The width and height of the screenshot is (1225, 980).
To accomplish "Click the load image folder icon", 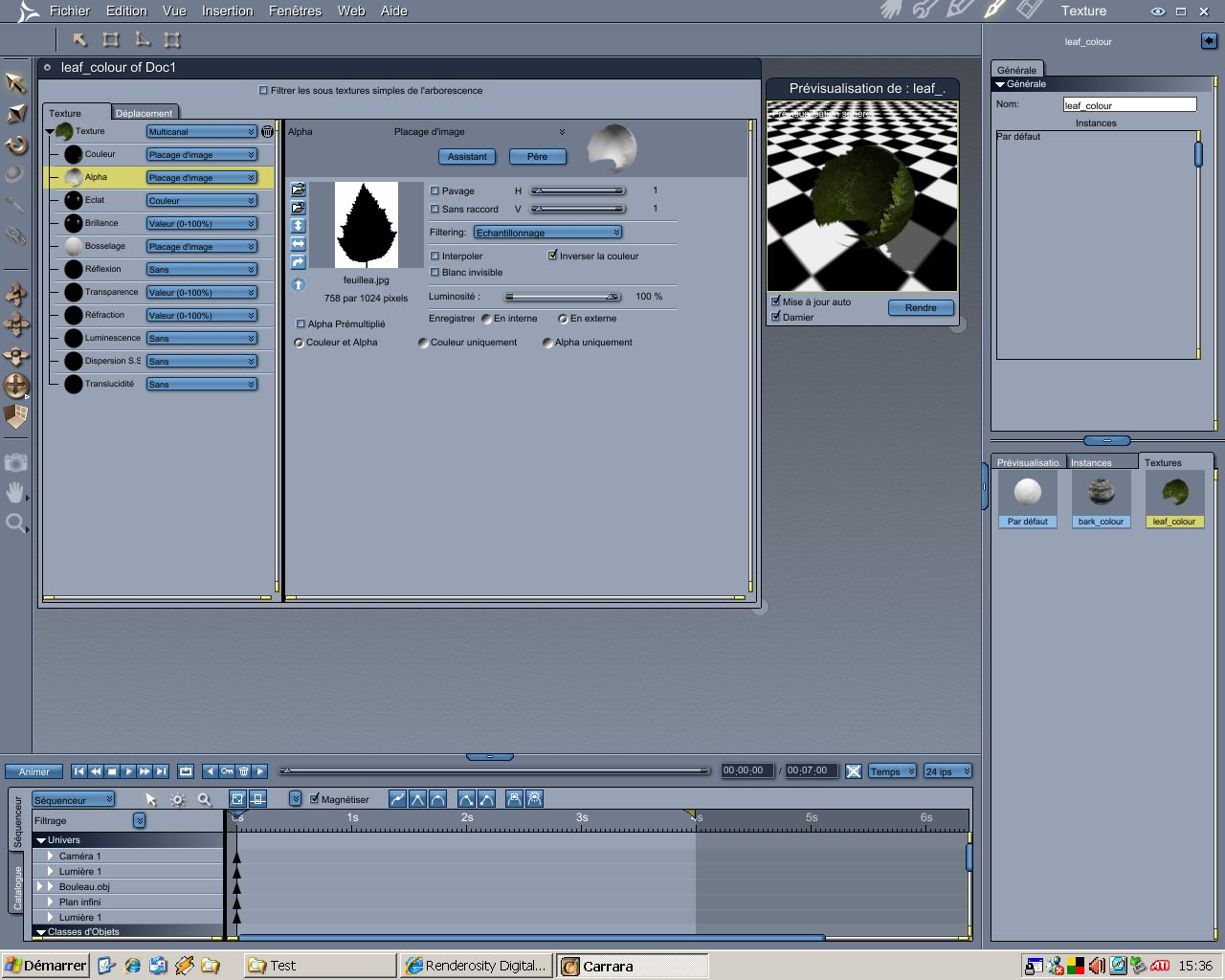I will coord(298,189).
